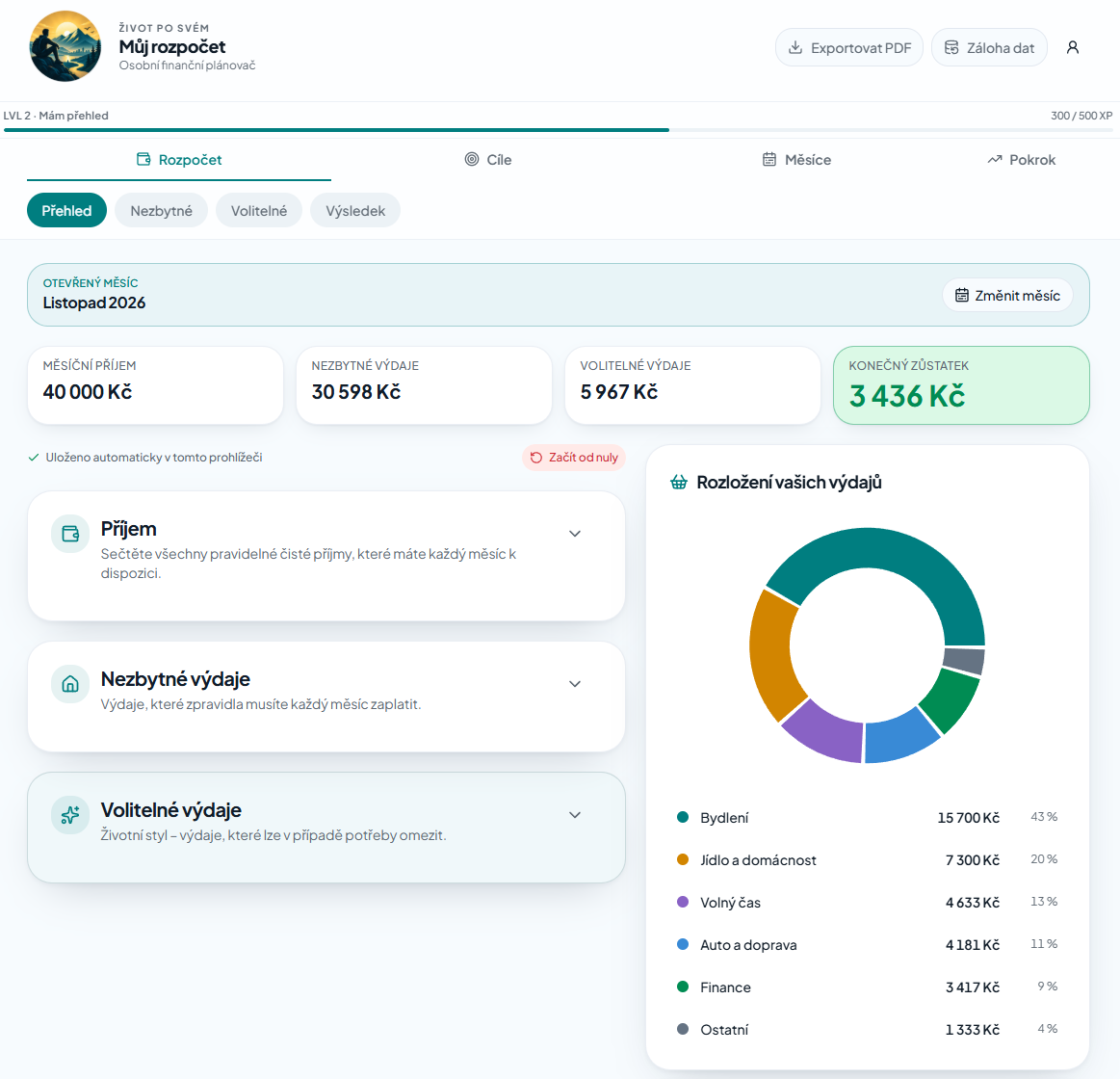1120x1079 pixels.
Task: Switch to the Rozpočet tab
Action: pos(179,160)
